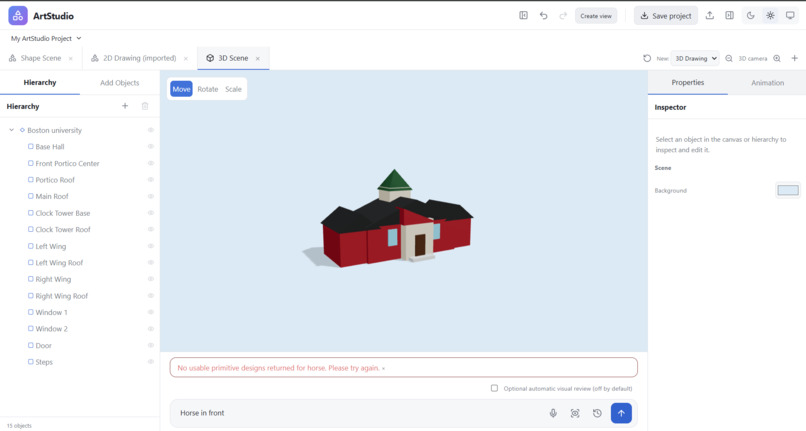Image resolution: width=806 pixels, height=431 pixels.
Task: Switch to light mode sun icon
Action: click(x=770, y=15)
